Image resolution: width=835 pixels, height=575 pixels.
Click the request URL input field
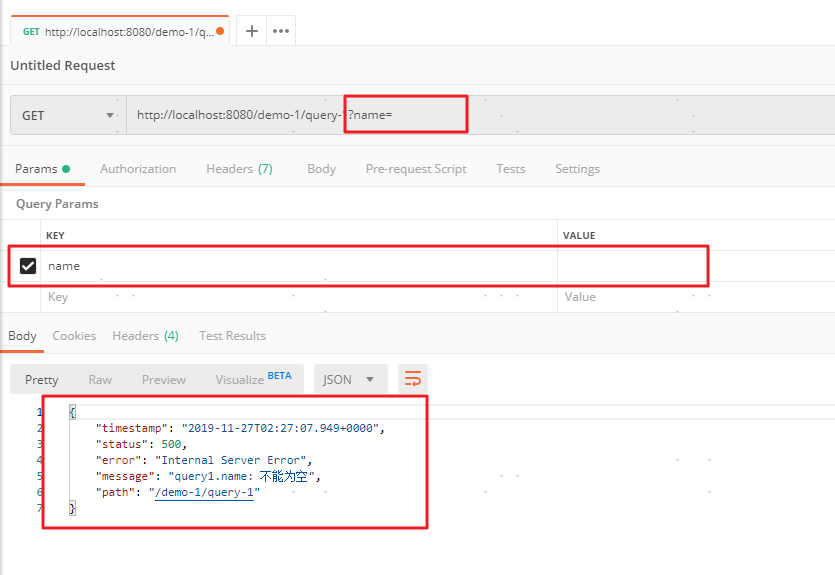click(480, 115)
